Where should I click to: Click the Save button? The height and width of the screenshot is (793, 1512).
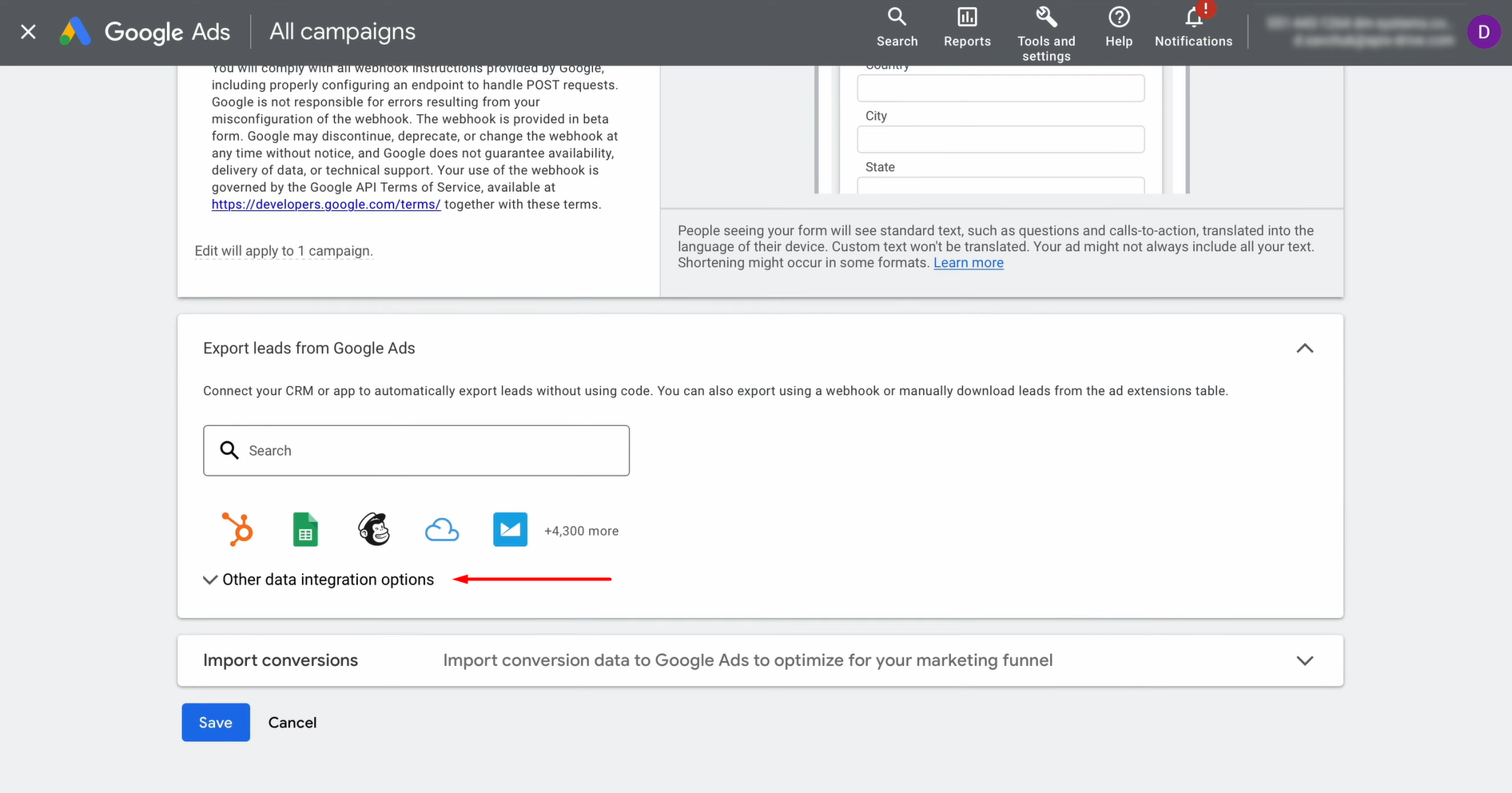[x=215, y=722]
